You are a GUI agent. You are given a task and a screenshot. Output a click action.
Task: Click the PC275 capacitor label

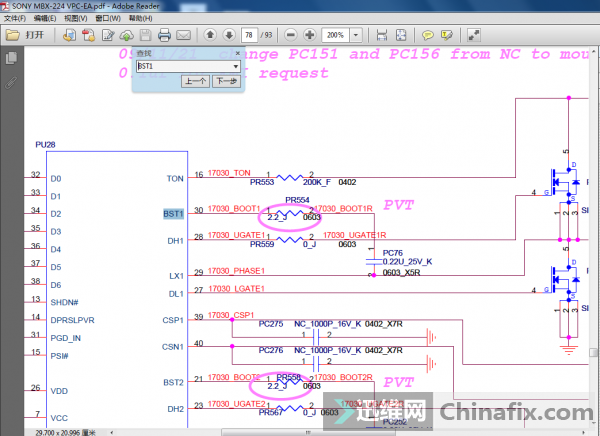[271, 324]
